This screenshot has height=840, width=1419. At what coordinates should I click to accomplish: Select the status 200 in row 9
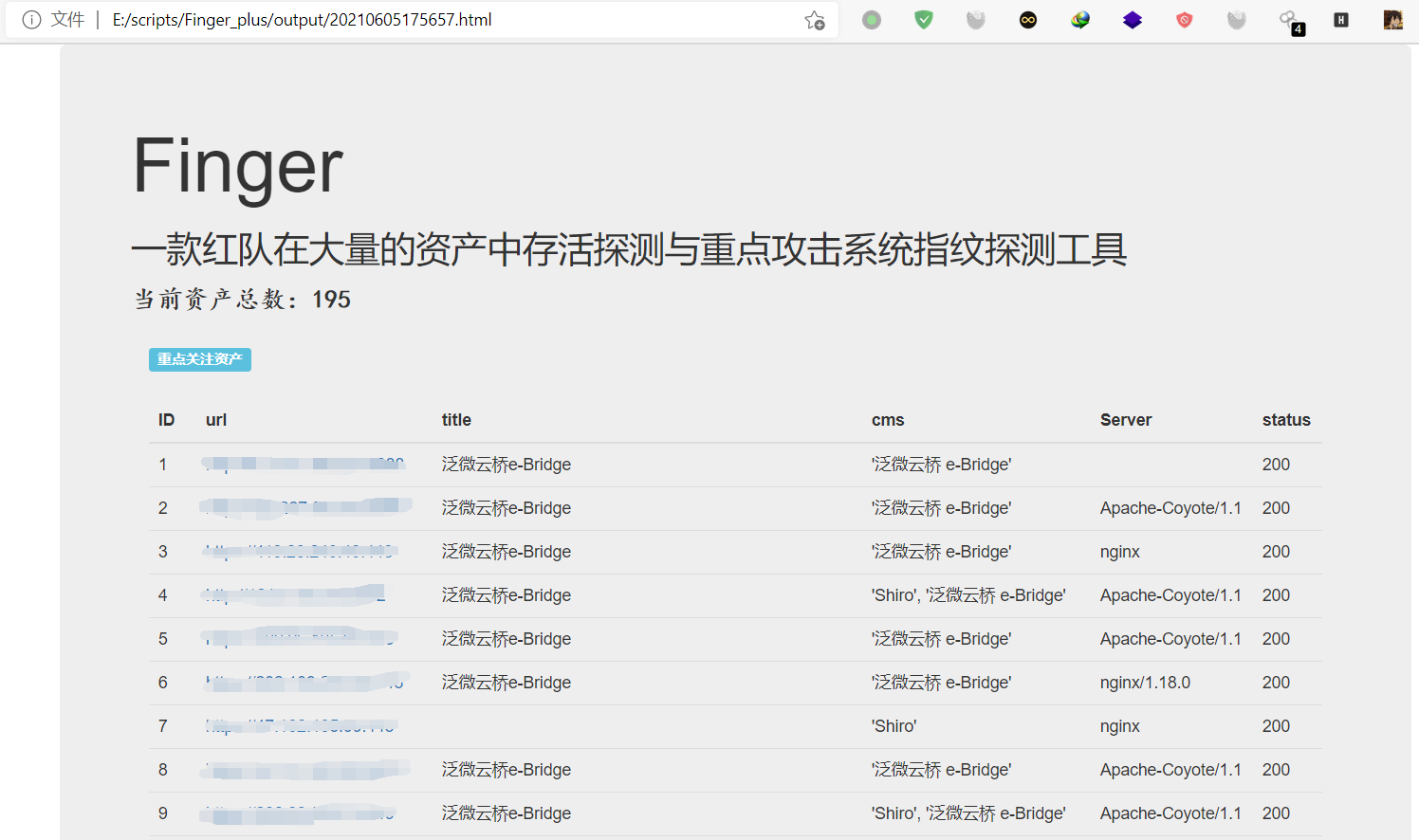pyautogui.click(x=1276, y=813)
